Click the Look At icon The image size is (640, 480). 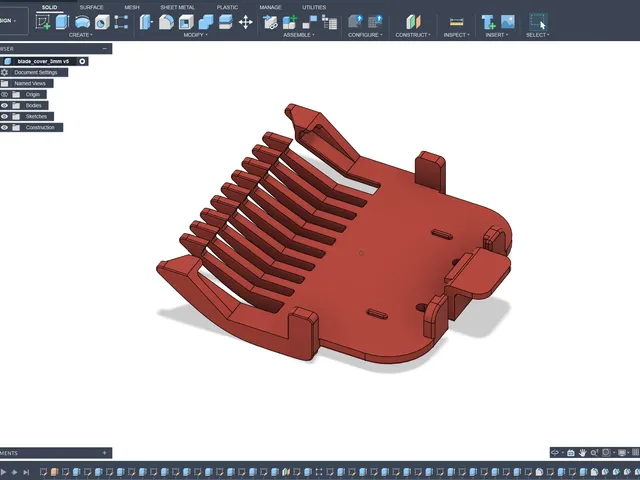571,452
